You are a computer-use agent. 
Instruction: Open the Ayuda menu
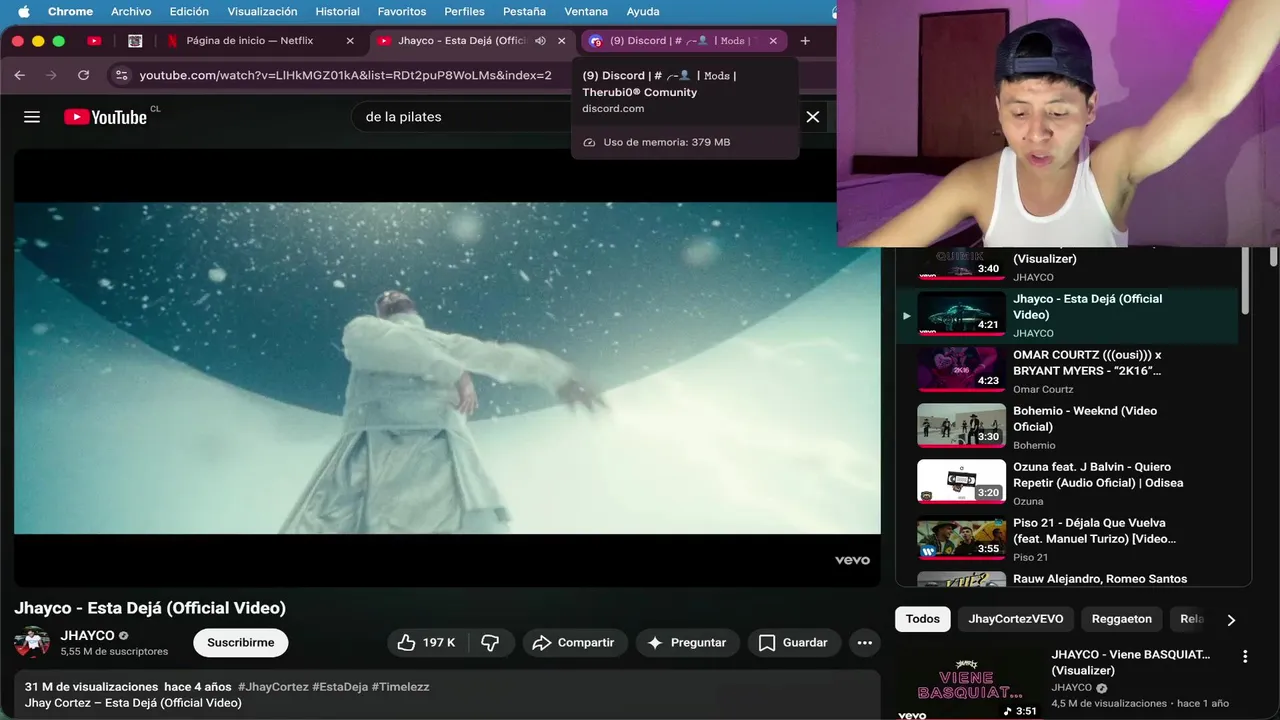[x=642, y=11]
